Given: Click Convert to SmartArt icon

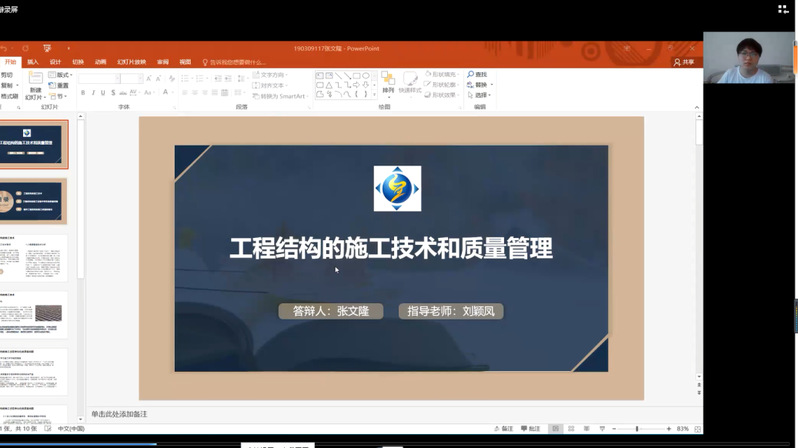Looking at the screenshot, I should pyautogui.click(x=256, y=96).
